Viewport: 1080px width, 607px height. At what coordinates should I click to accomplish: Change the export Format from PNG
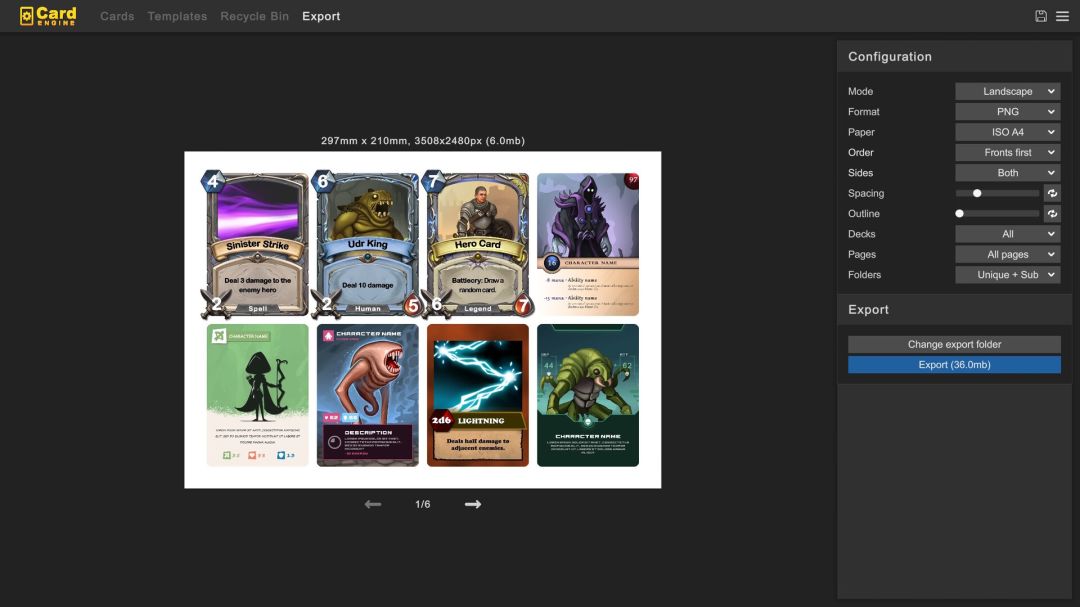click(x=1008, y=111)
